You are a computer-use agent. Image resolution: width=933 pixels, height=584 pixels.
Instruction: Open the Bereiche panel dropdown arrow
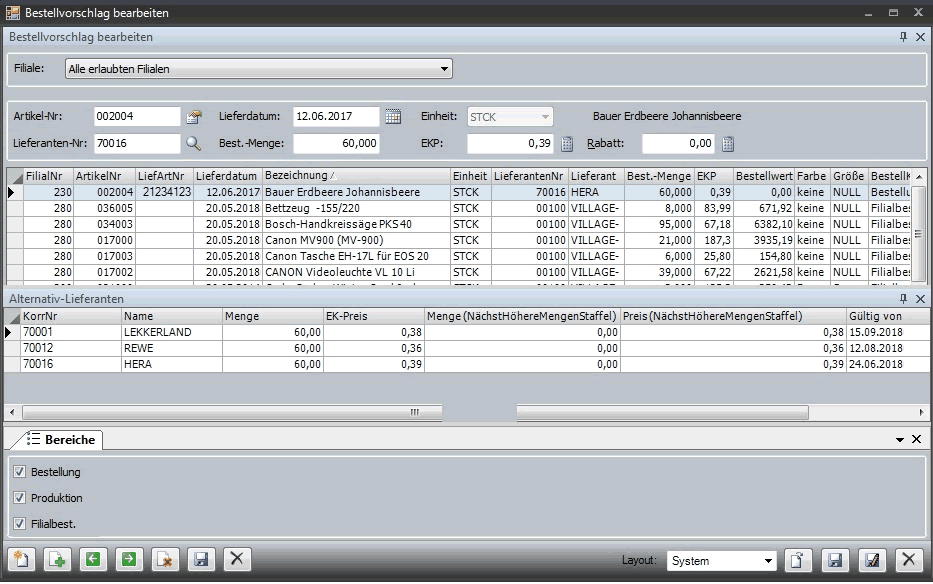click(x=900, y=439)
